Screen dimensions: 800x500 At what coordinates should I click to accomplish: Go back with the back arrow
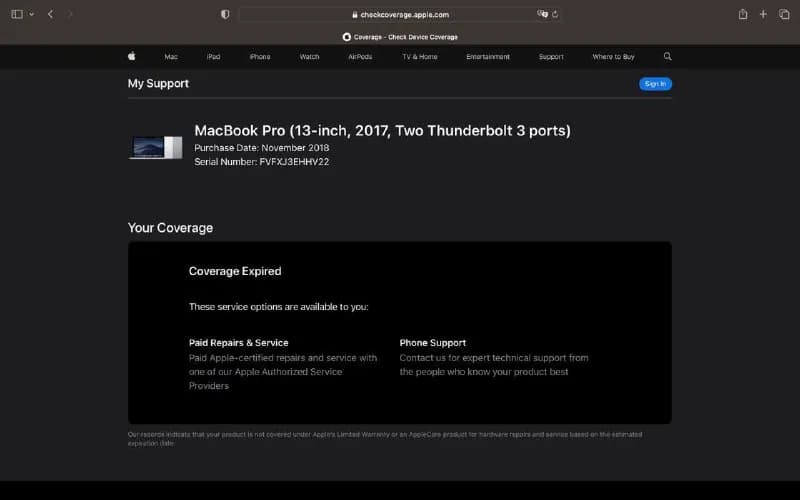pos(50,14)
